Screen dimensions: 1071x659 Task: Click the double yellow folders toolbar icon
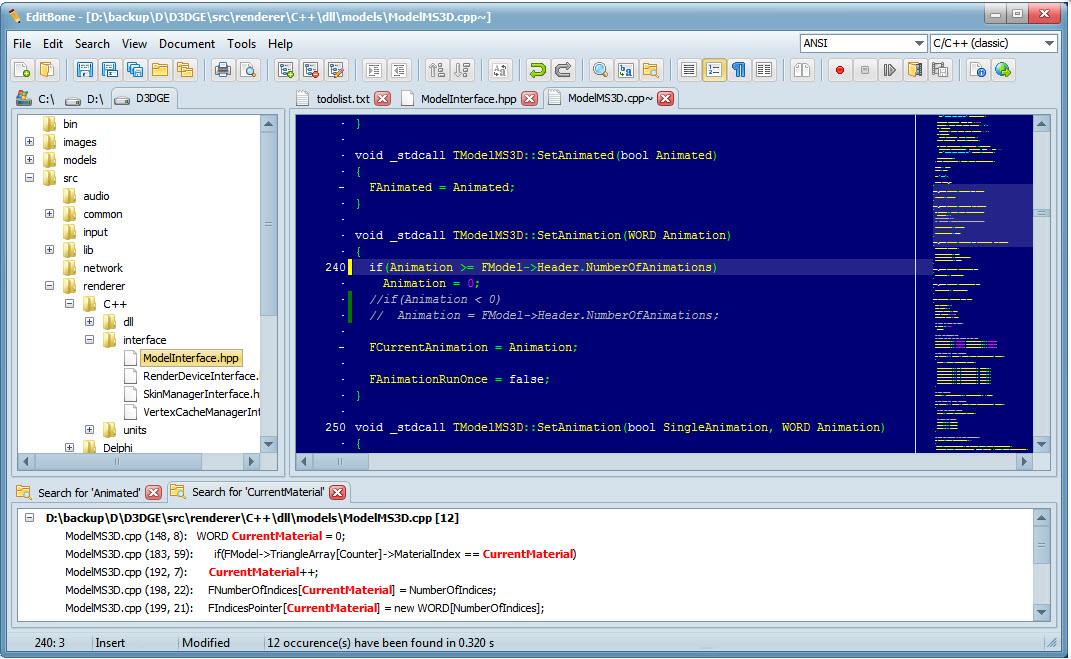click(x=185, y=70)
